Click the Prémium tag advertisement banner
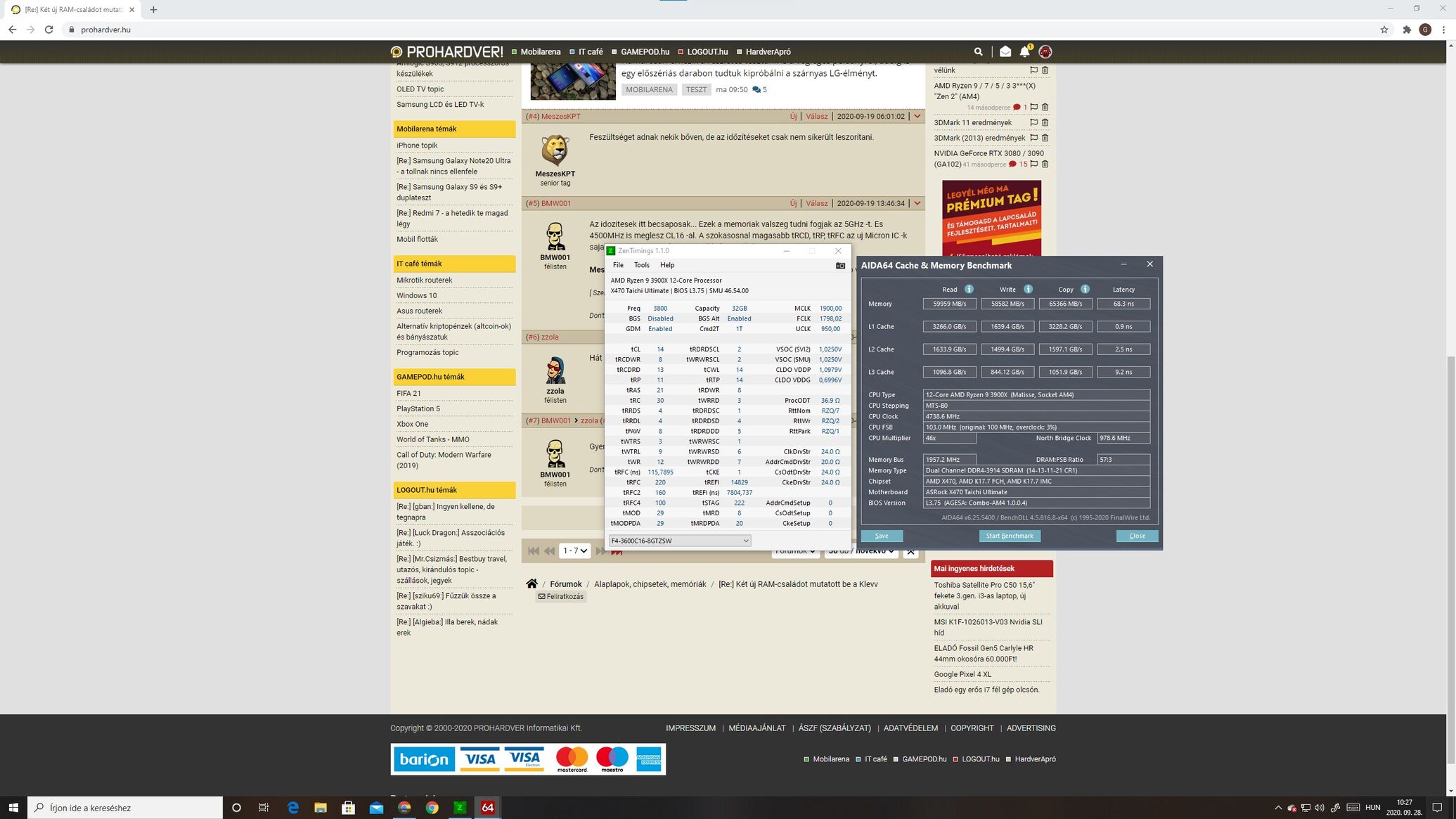Screen dimensions: 1456x819 (x=991, y=218)
